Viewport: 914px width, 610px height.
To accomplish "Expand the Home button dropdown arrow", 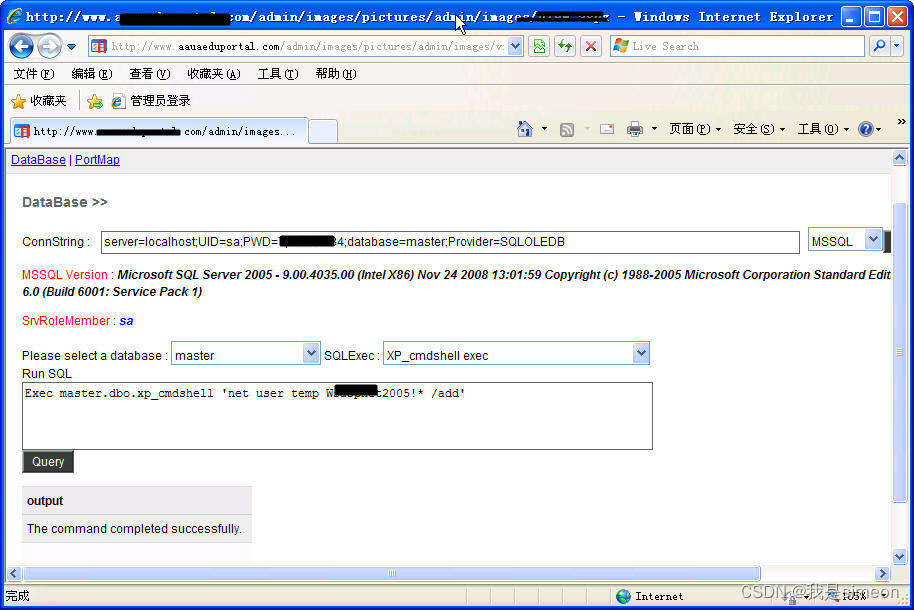I will 544,129.
